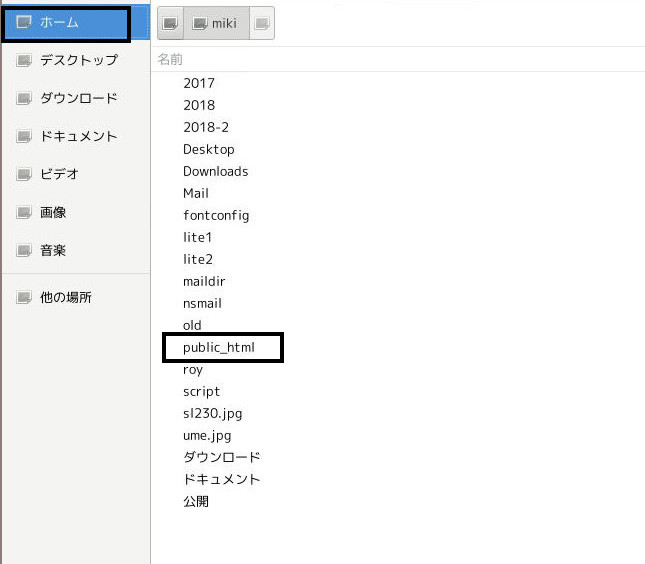Screen dimensions: 645x564
Task: Click the ダウンロード sidebar icon
Action: (x=24, y=98)
